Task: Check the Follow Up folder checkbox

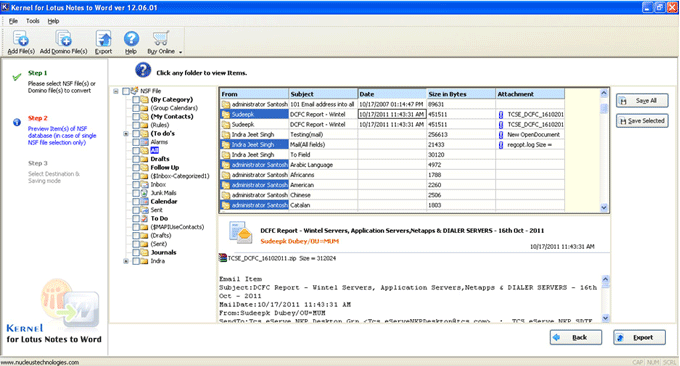Action: point(136,167)
